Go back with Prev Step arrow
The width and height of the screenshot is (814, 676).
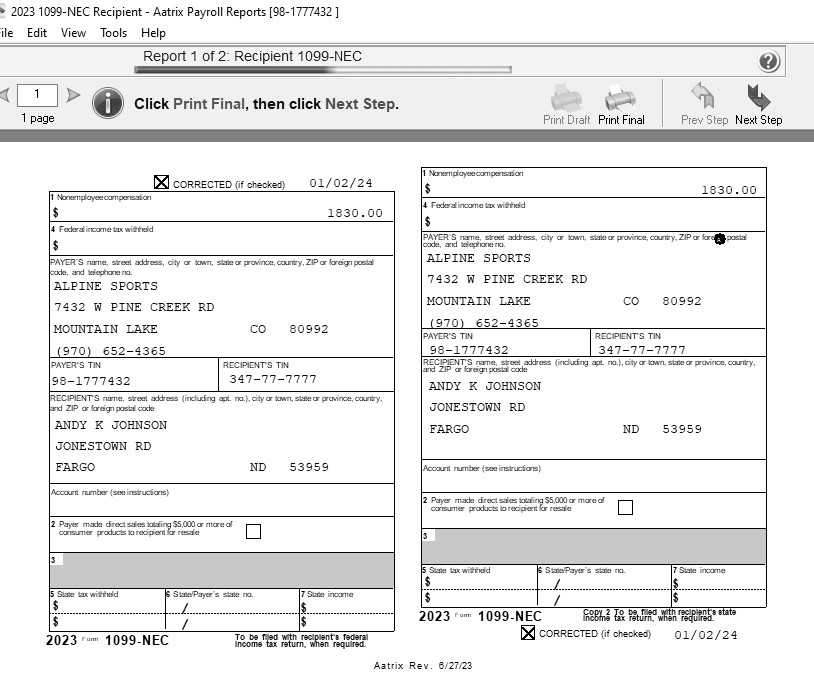point(704,105)
